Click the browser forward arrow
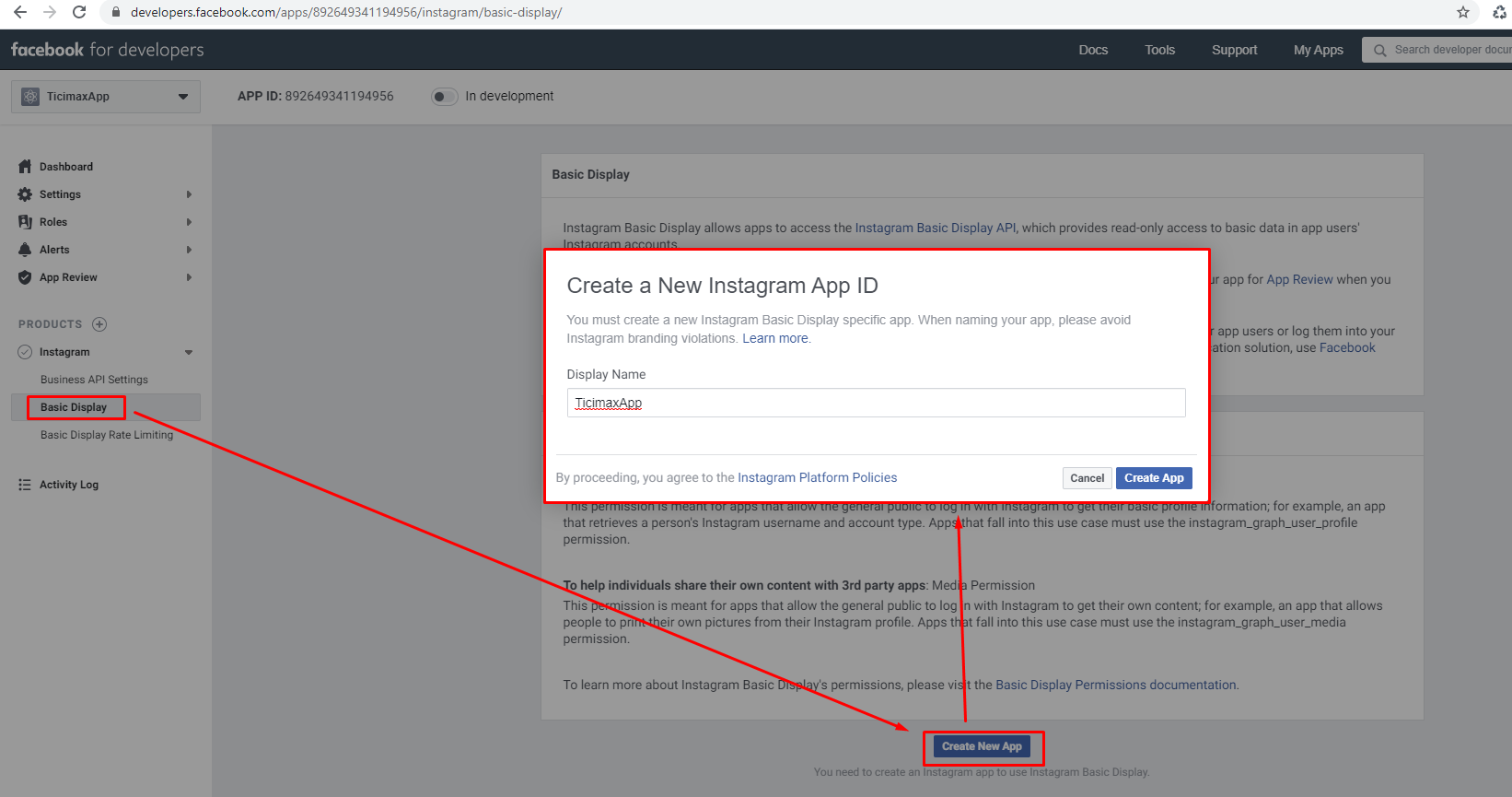1512x797 pixels. [x=50, y=12]
